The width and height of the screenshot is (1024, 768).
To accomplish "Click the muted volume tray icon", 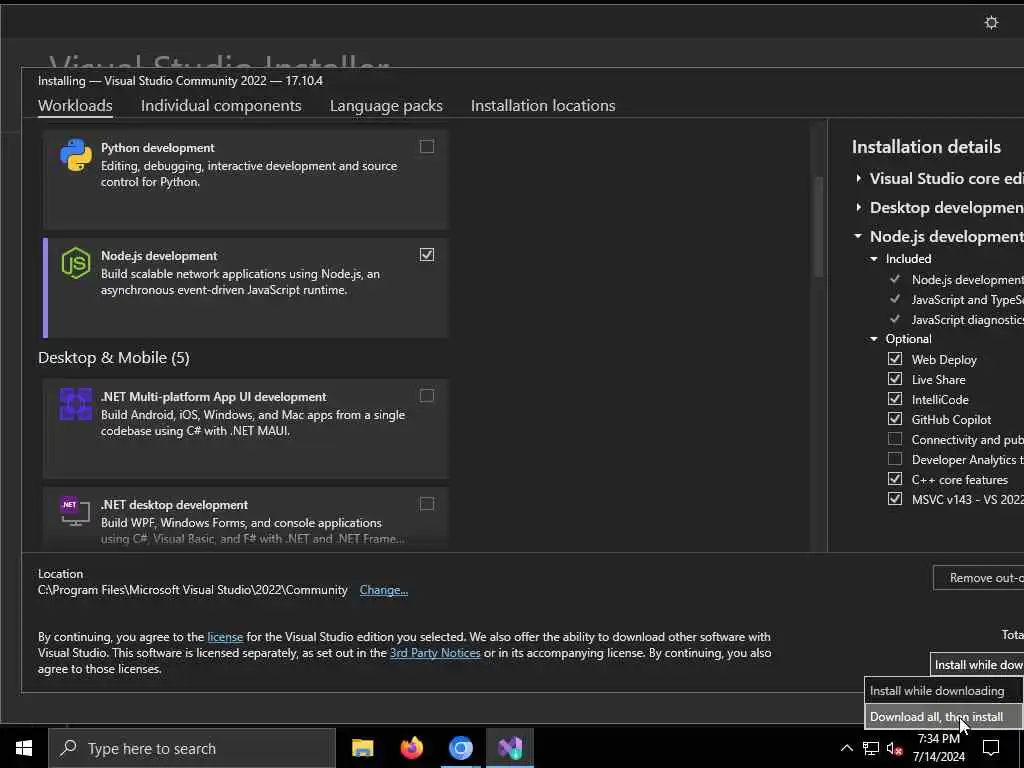I will [895, 748].
